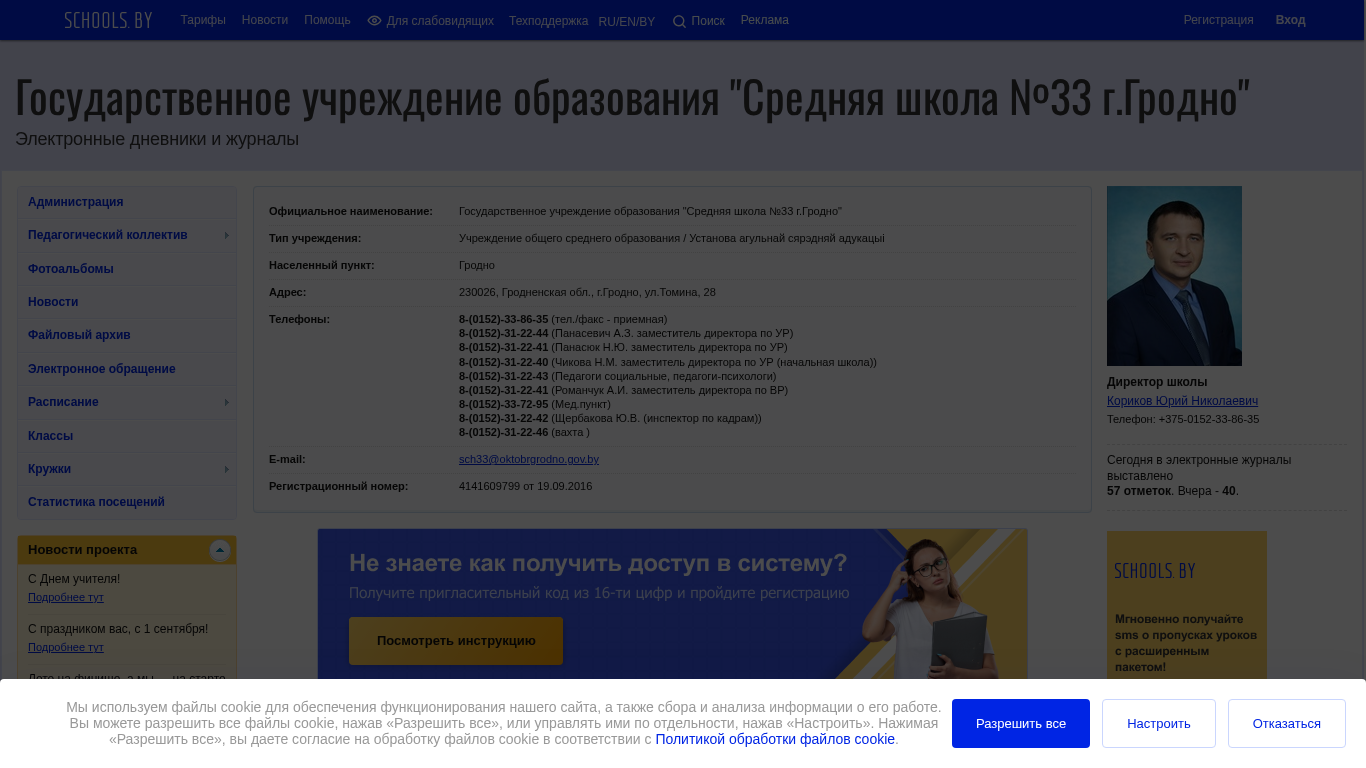Open Электронное обращение in the sidebar
The height and width of the screenshot is (768, 1366).
127,369
